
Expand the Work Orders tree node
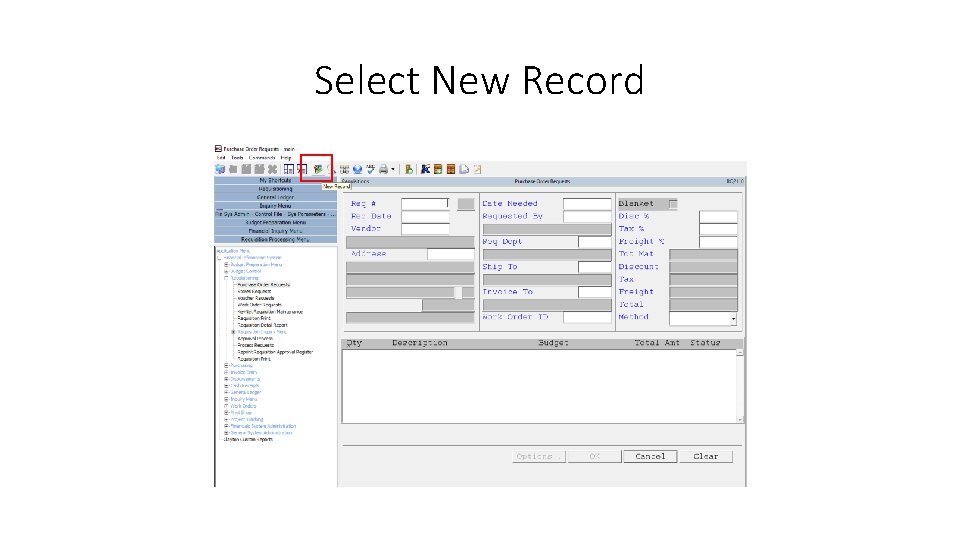[x=227, y=406]
